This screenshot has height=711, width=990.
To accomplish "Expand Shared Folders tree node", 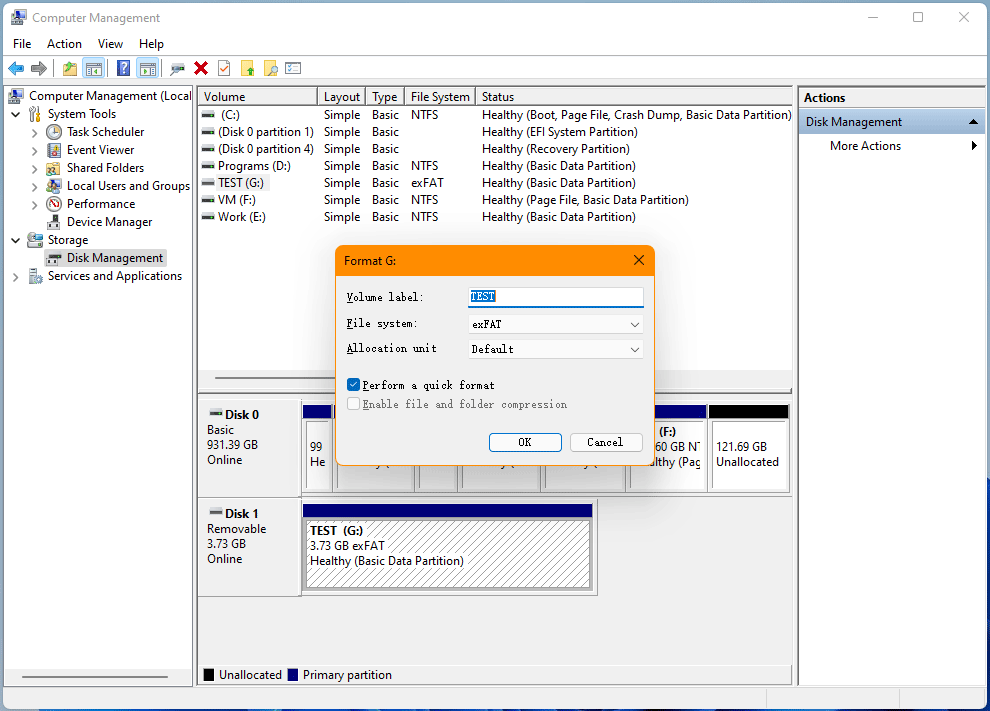I will 35,169.
